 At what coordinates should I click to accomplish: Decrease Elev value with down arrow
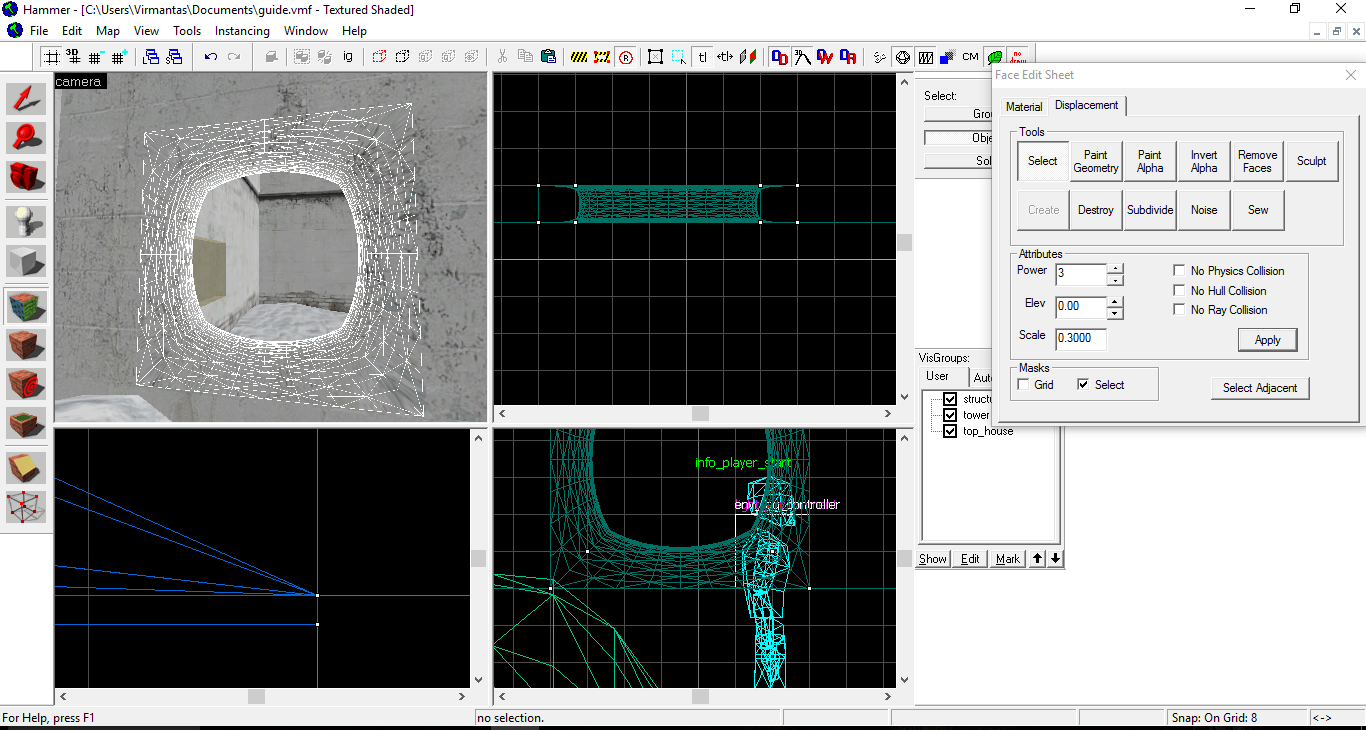pyautogui.click(x=1115, y=314)
